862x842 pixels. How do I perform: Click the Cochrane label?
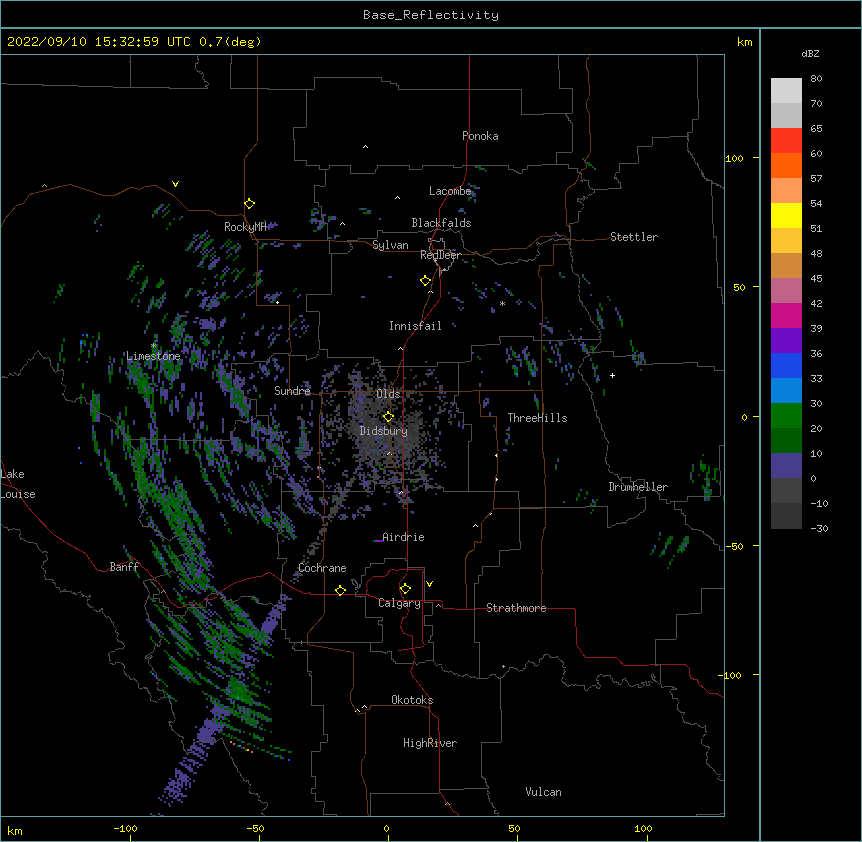(x=322, y=568)
